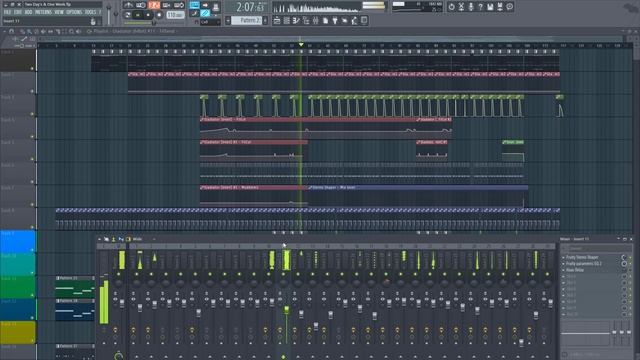Click the microphone audio recording icon
This screenshot has height=360, width=640.
(471, 7)
